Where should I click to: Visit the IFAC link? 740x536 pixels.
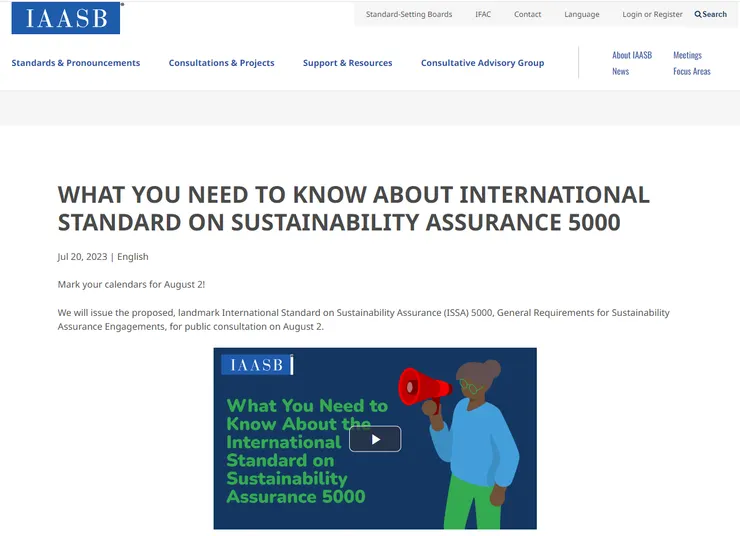tap(483, 15)
